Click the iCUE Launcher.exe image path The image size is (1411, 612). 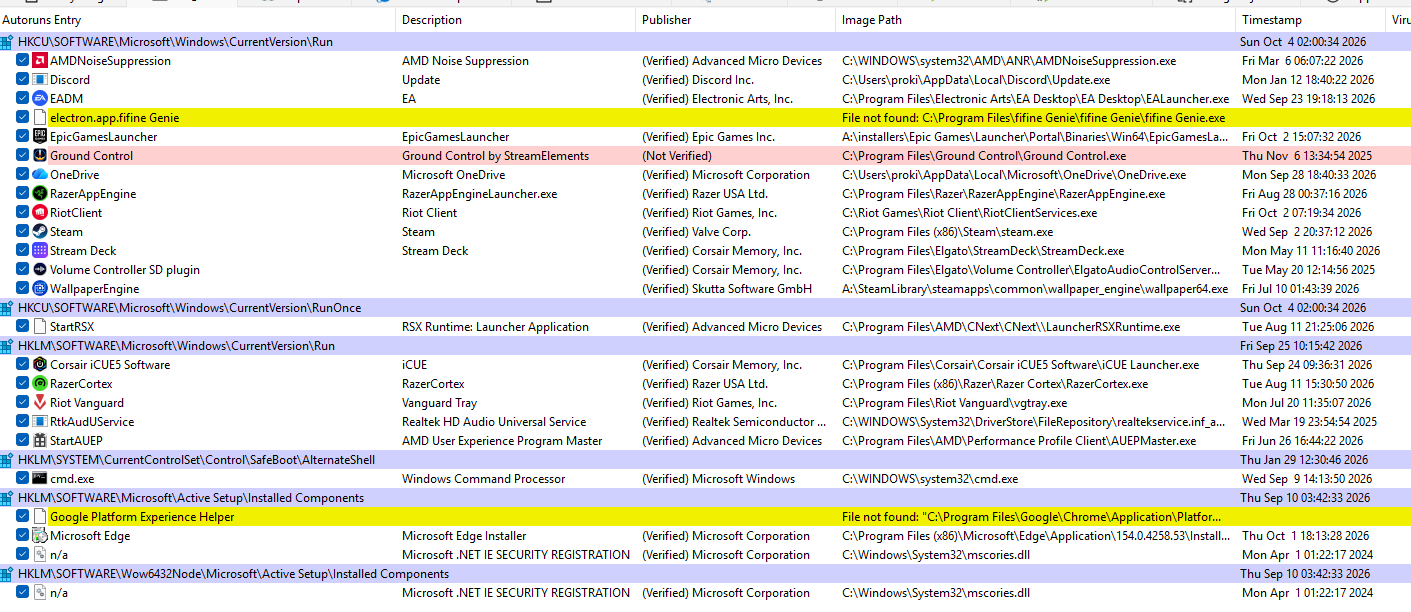pyautogui.click(x=1020, y=365)
